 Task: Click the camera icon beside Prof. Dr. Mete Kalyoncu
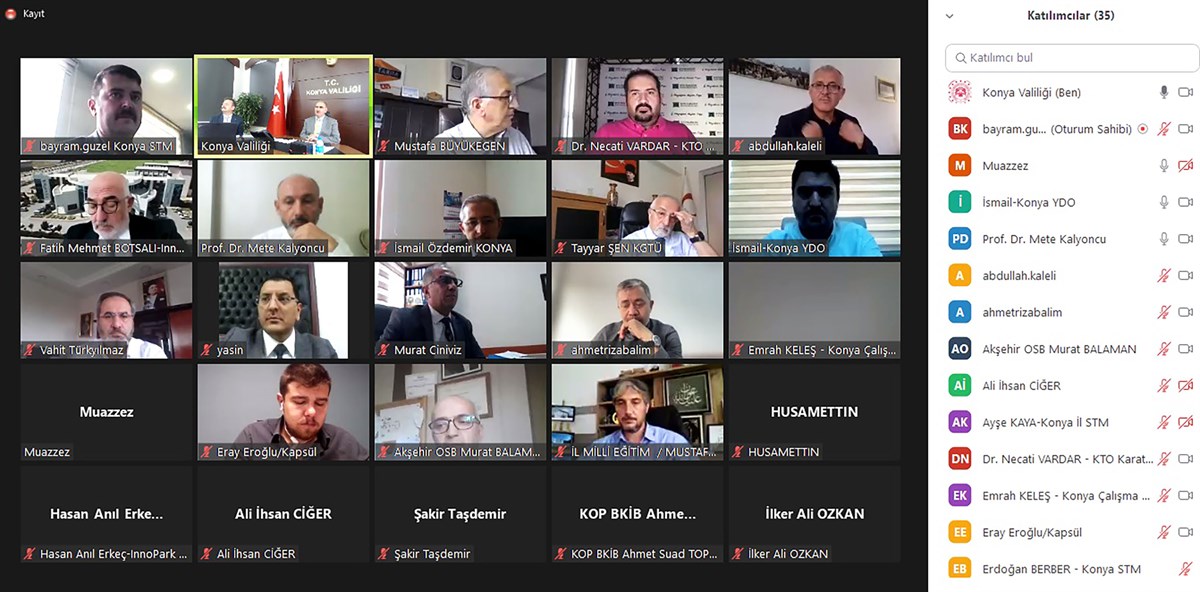pos(1185,239)
